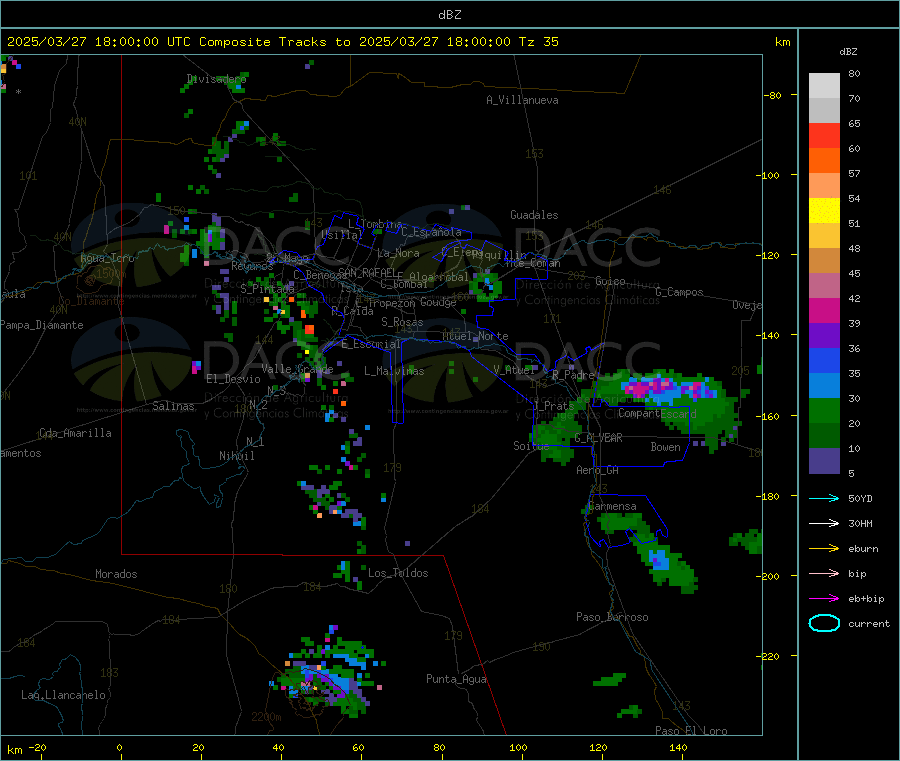Click the 'Cda_Amarilla' map label
This screenshot has height=761, width=900.
pos(75,433)
